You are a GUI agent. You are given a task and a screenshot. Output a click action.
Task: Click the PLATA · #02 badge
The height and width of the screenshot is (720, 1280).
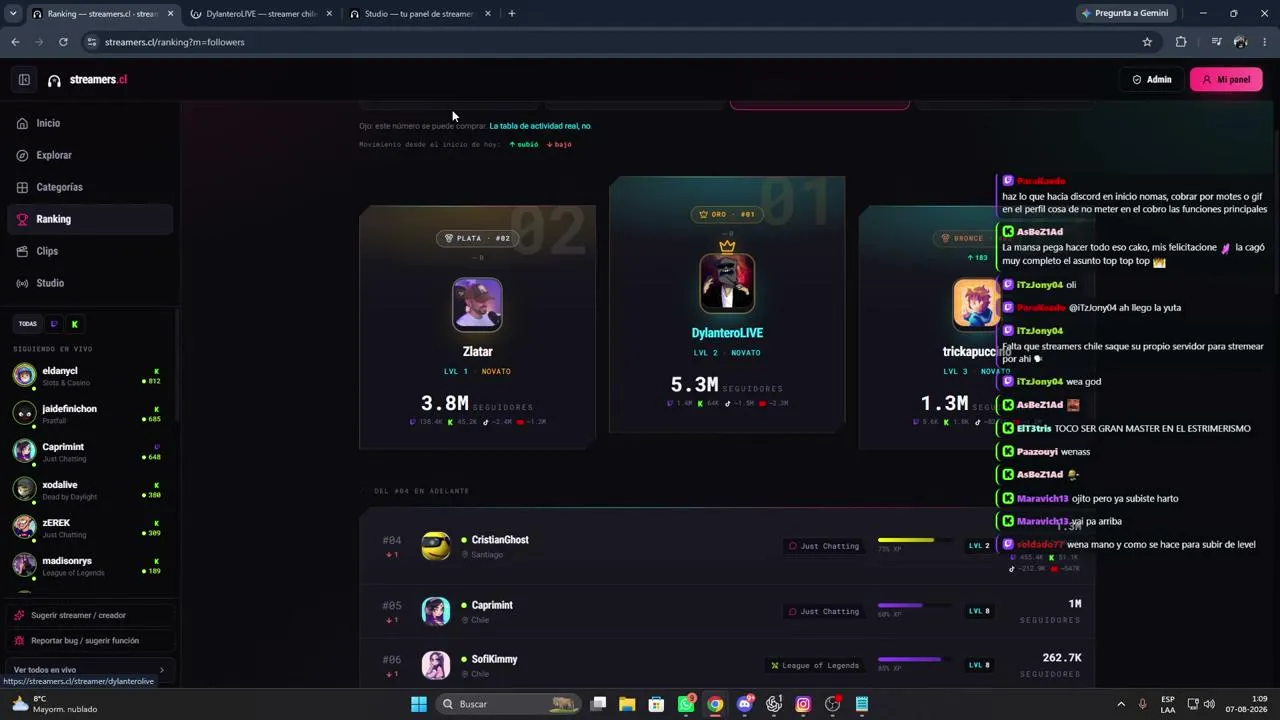point(477,238)
